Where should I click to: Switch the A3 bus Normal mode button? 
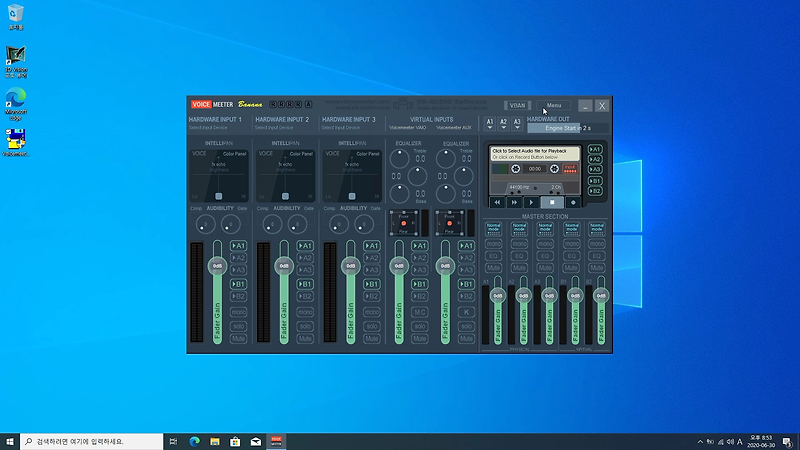[545, 229]
